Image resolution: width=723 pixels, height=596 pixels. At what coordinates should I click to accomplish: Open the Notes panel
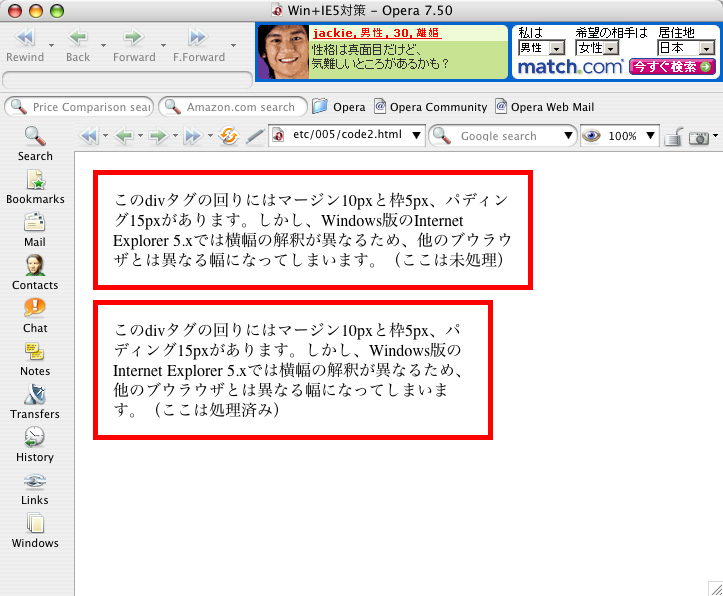35,358
